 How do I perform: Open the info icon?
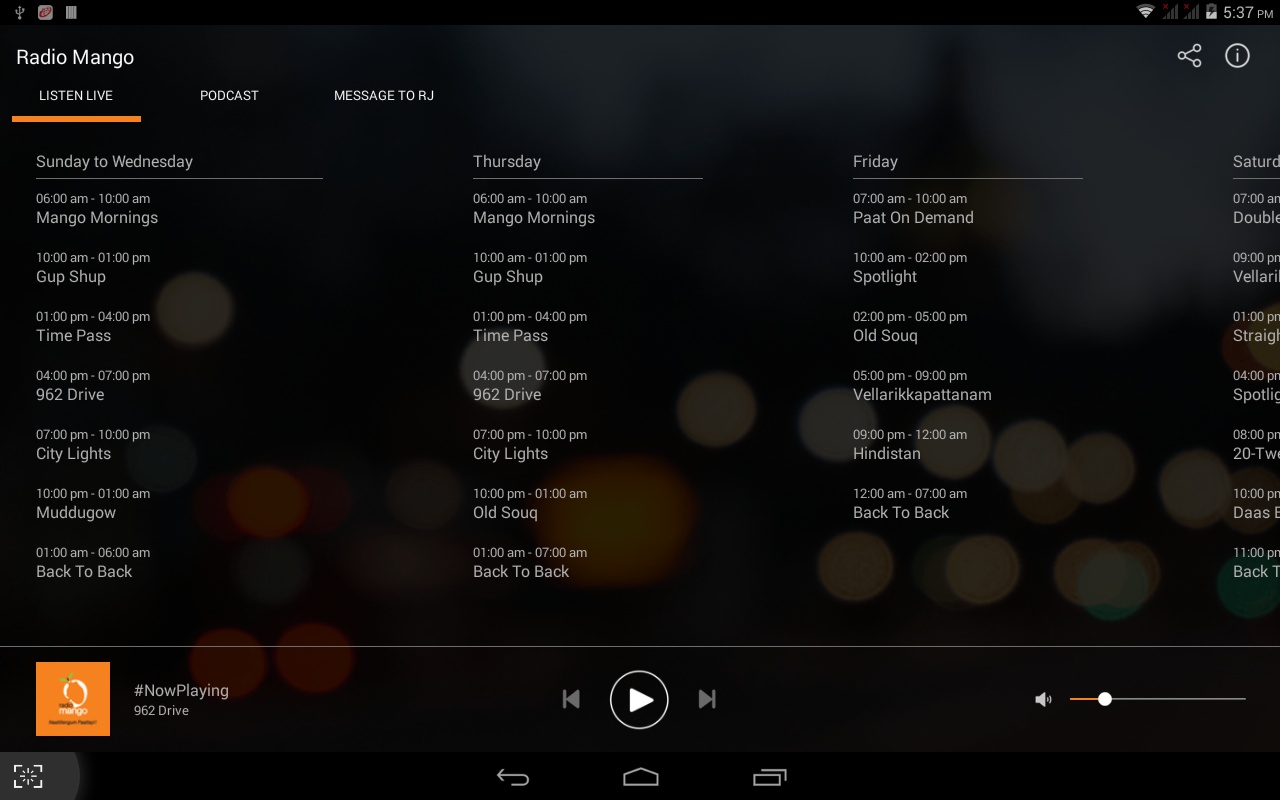[x=1237, y=56]
